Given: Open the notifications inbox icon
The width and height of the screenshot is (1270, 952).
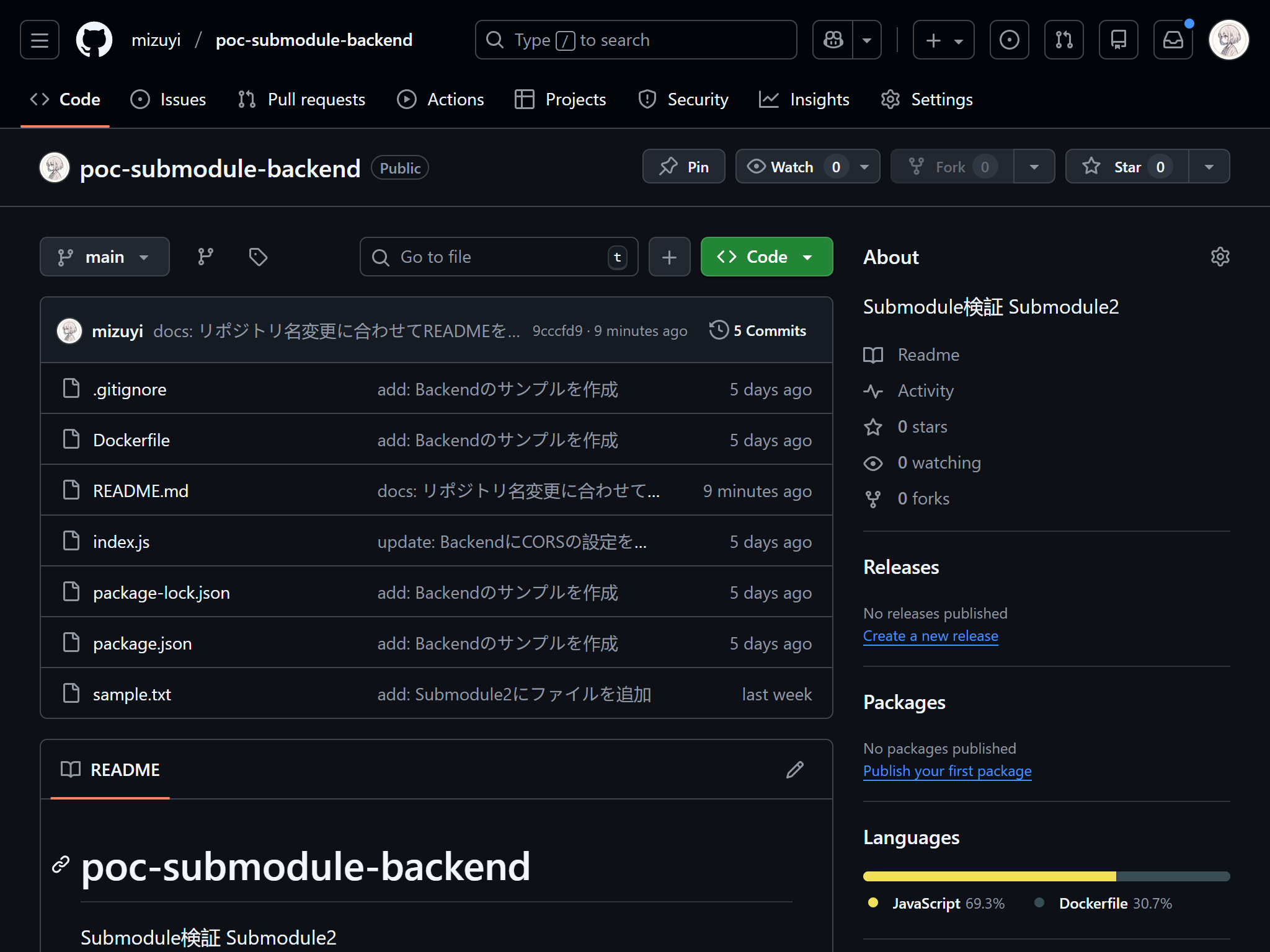Looking at the screenshot, I should point(1173,39).
